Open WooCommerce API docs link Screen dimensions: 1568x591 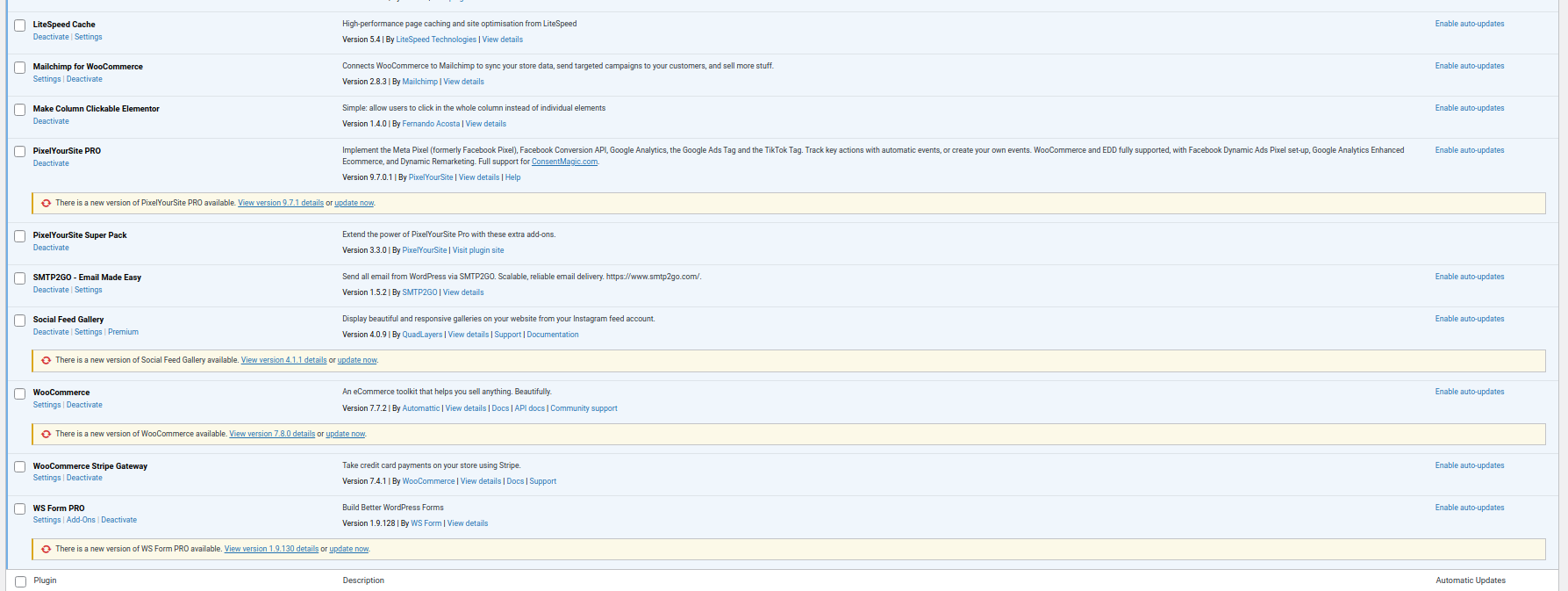[x=529, y=408]
